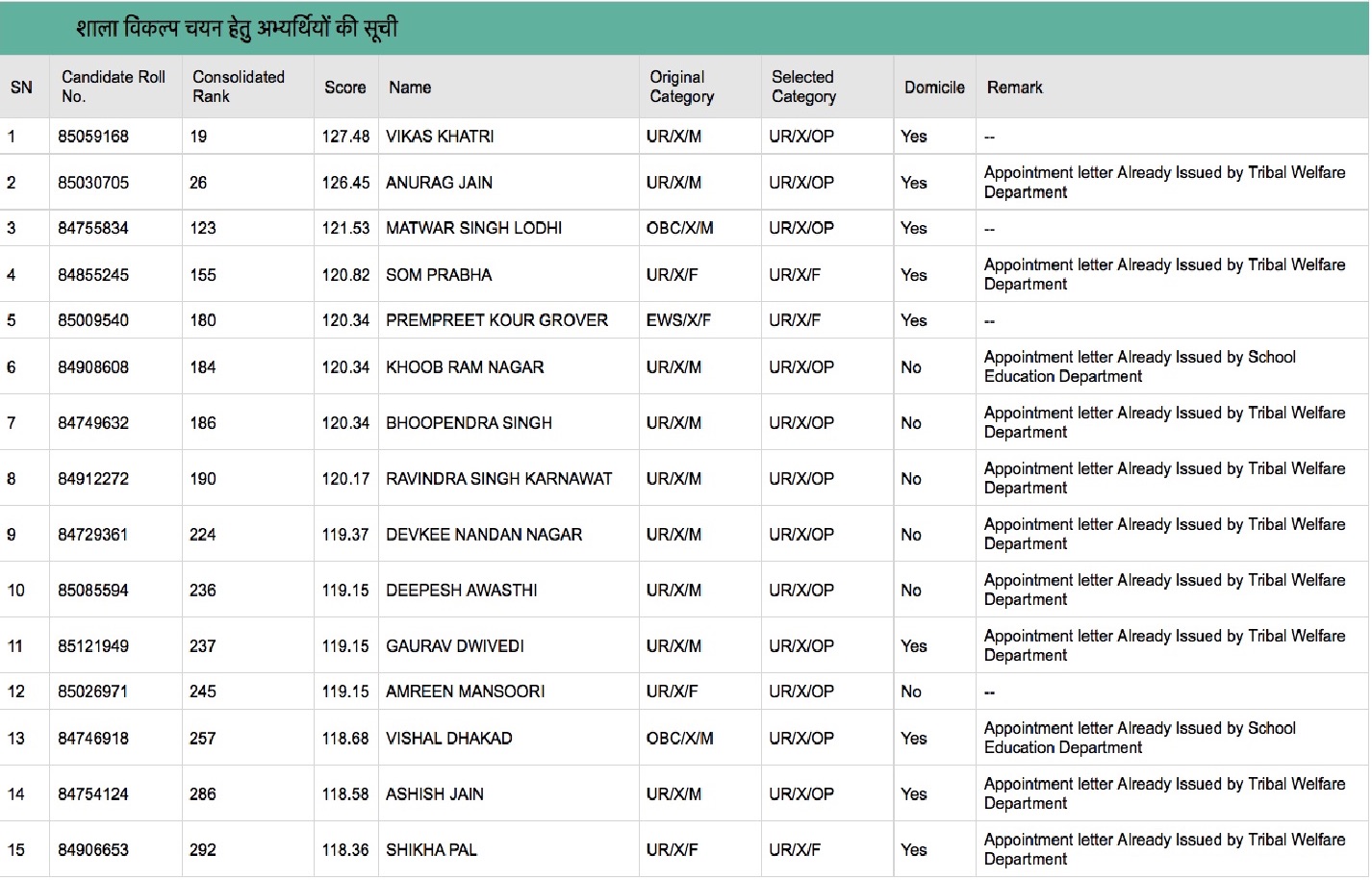1372x880 pixels.
Task: Click roll number 84908608
Action: [x=93, y=367]
